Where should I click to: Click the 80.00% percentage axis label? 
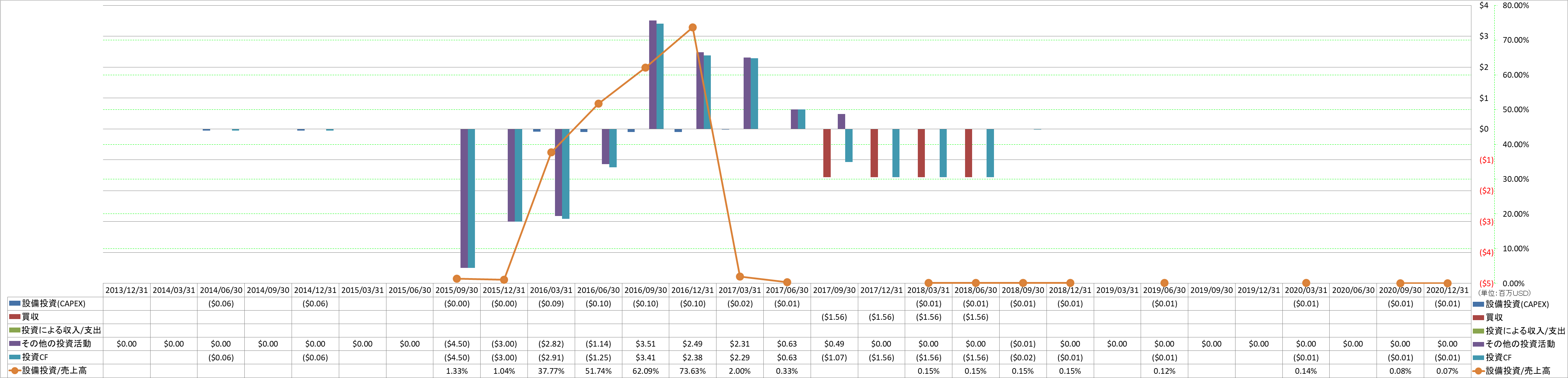(x=1516, y=6)
